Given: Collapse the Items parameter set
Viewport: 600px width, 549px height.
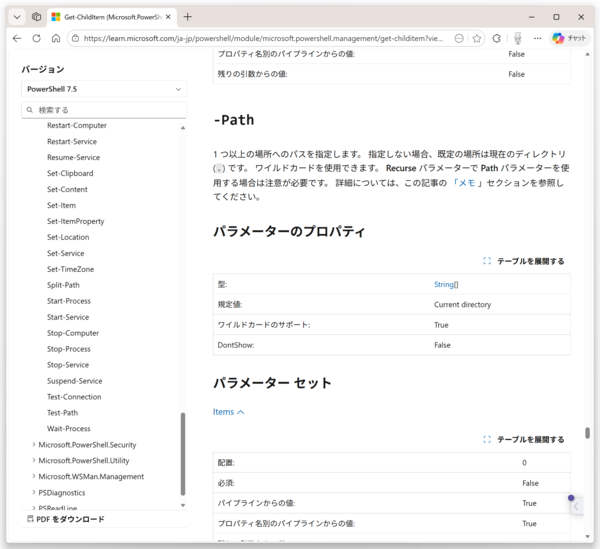Looking at the screenshot, I should [228, 412].
